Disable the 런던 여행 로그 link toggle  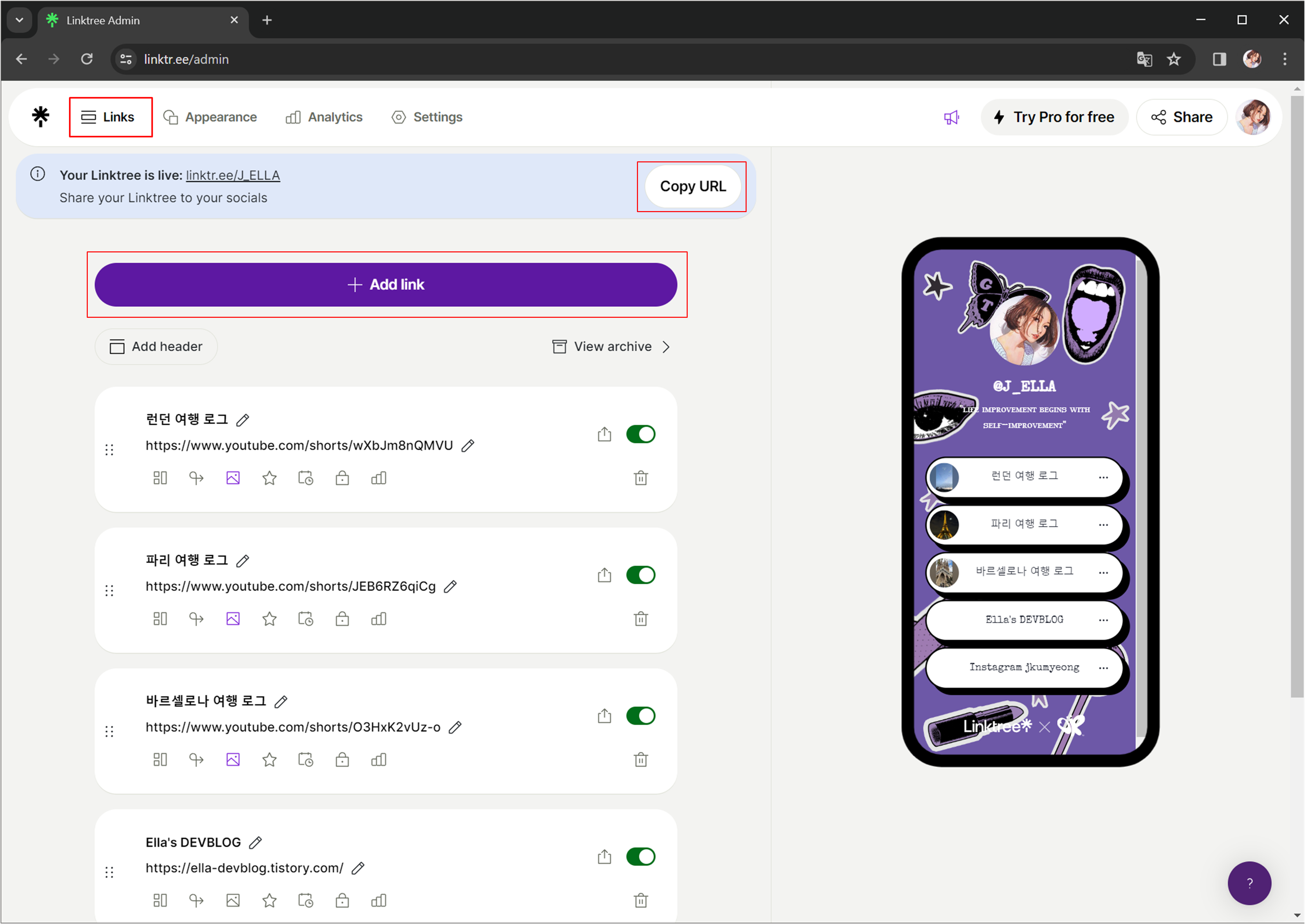tap(640, 434)
